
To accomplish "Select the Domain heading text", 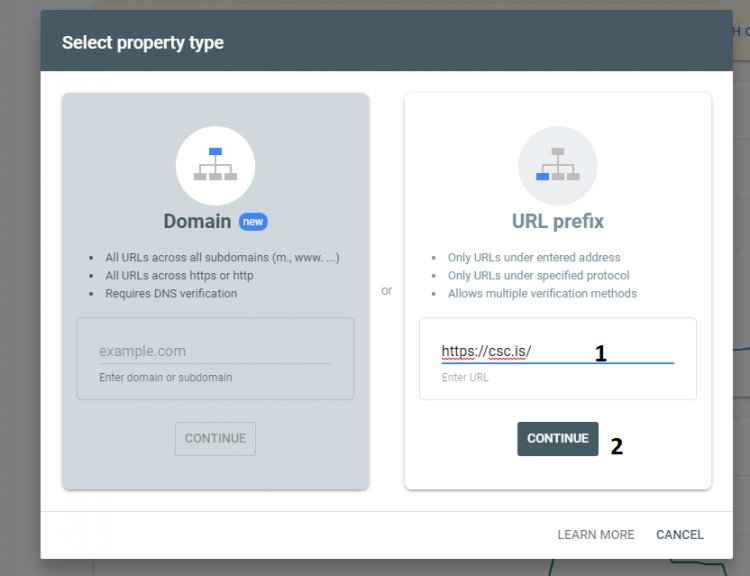I will 197,221.
